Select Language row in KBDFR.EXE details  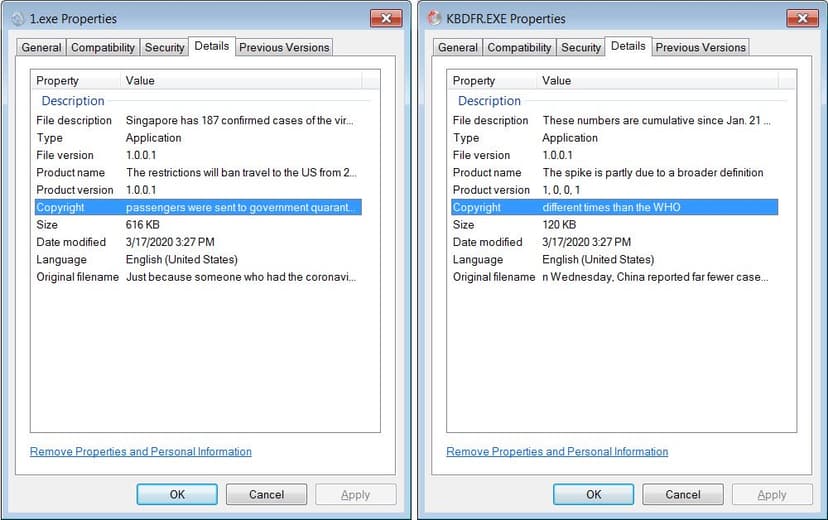pyautogui.click(x=615, y=260)
